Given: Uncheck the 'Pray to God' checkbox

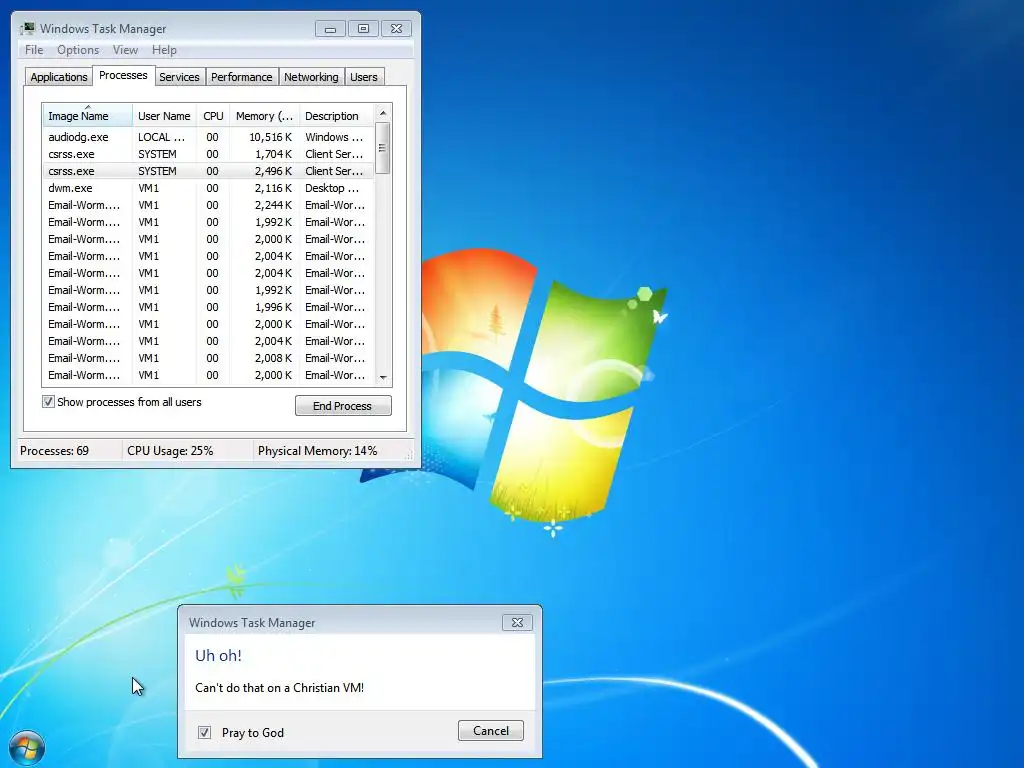Looking at the screenshot, I should [204, 732].
